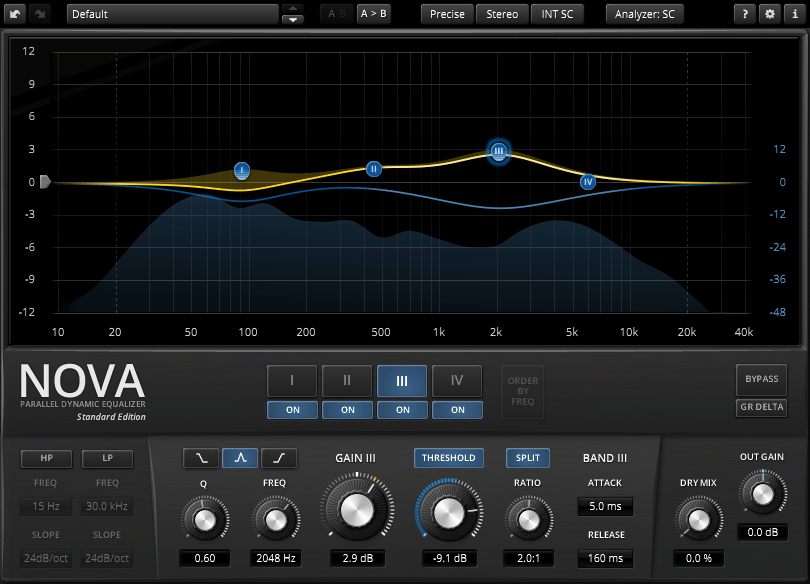This screenshot has width=810, height=584.
Task: Click the -9.1 dB threshold field
Action: coord(449,558)
